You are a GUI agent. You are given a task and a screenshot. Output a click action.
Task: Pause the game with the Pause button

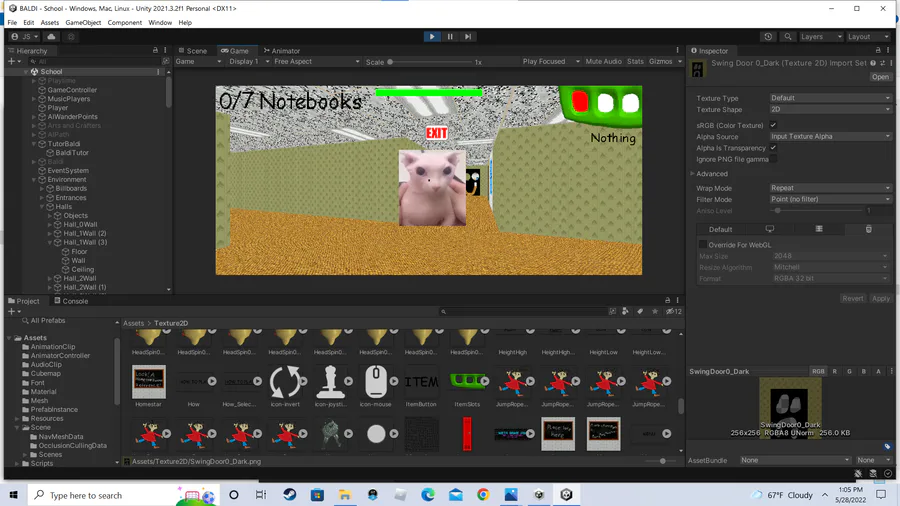(x=450, y=37)
